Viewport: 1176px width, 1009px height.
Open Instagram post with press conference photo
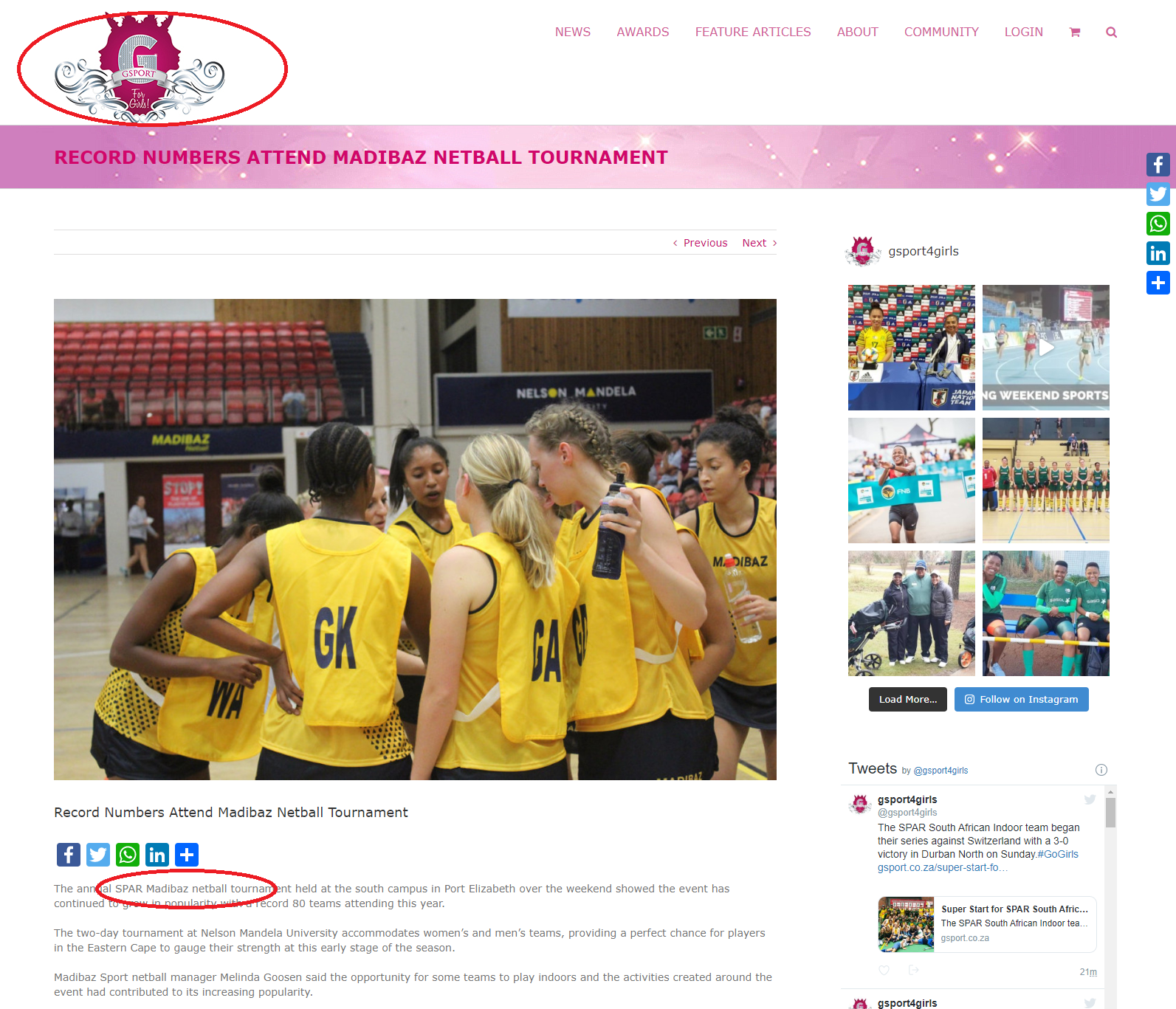(912, 348)
